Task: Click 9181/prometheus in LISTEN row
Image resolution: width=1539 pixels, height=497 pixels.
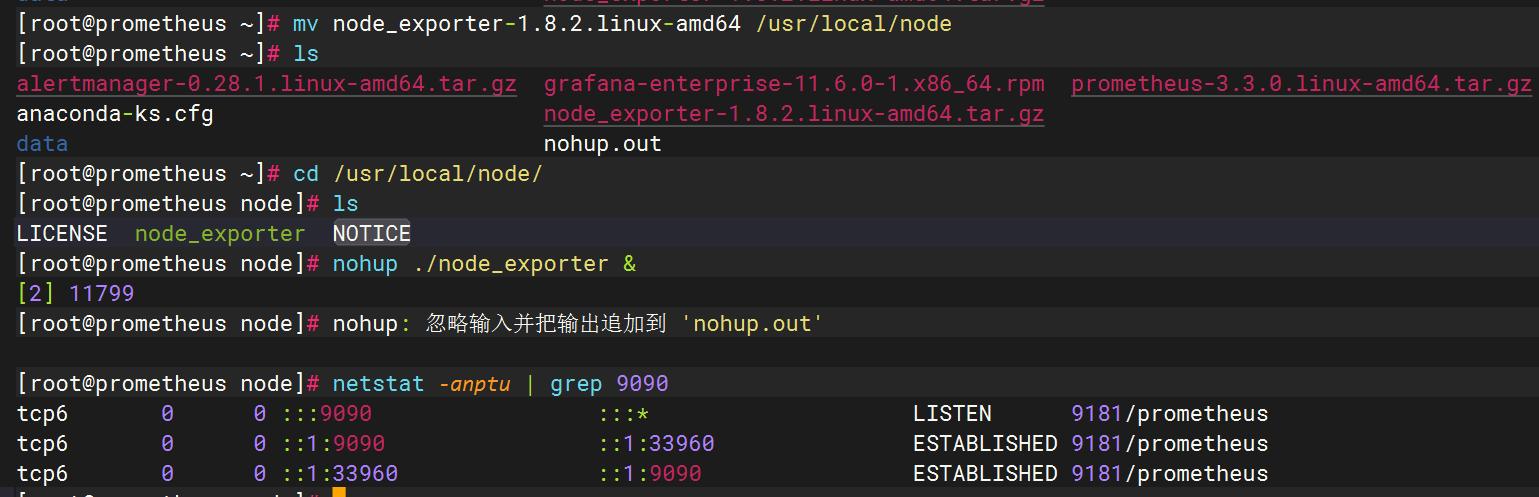Action: tap(1170, 414)
